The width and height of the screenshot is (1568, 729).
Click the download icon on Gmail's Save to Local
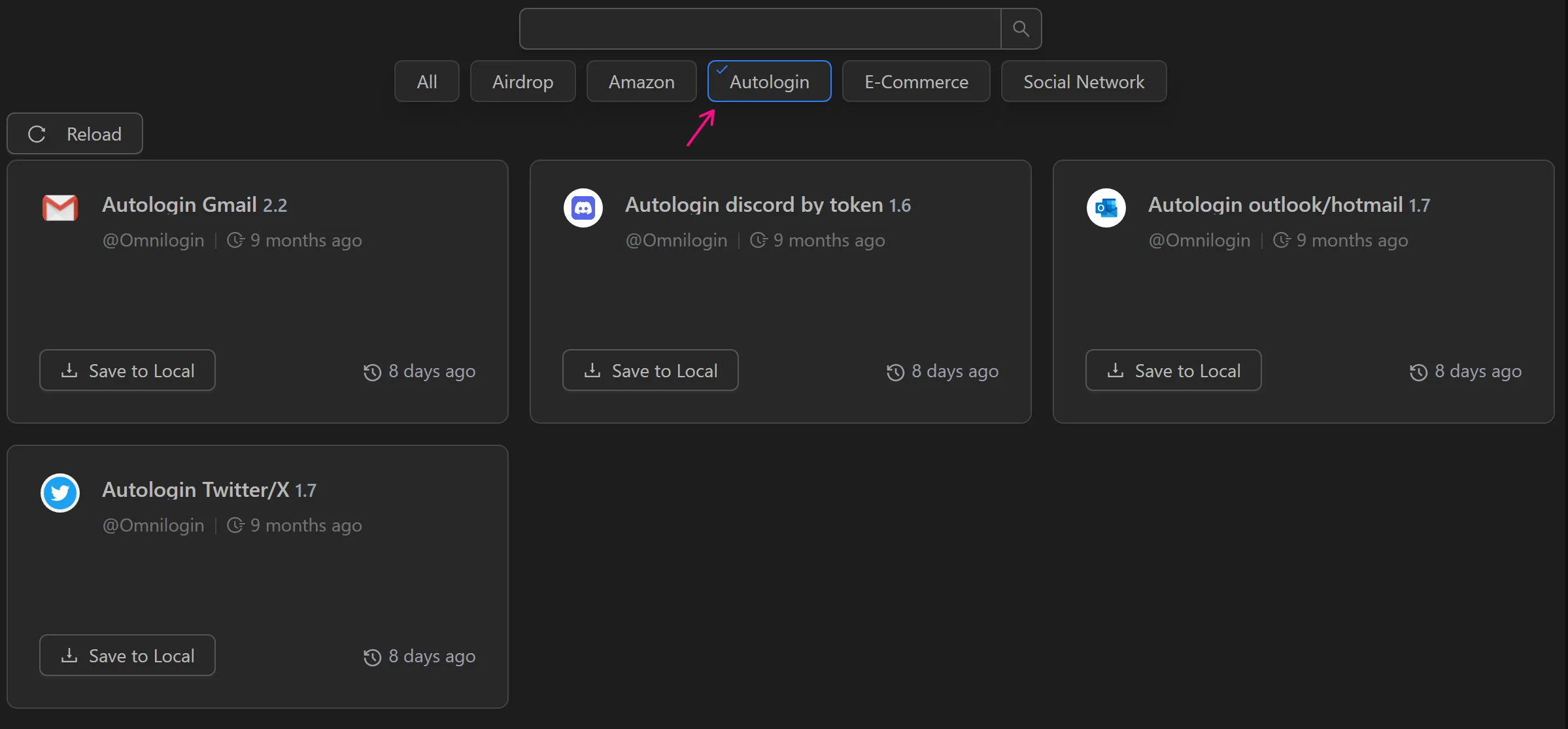(x=68, y=370)
